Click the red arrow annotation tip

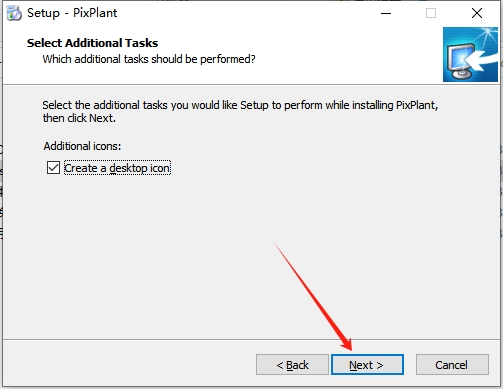[x=349, y=348]
